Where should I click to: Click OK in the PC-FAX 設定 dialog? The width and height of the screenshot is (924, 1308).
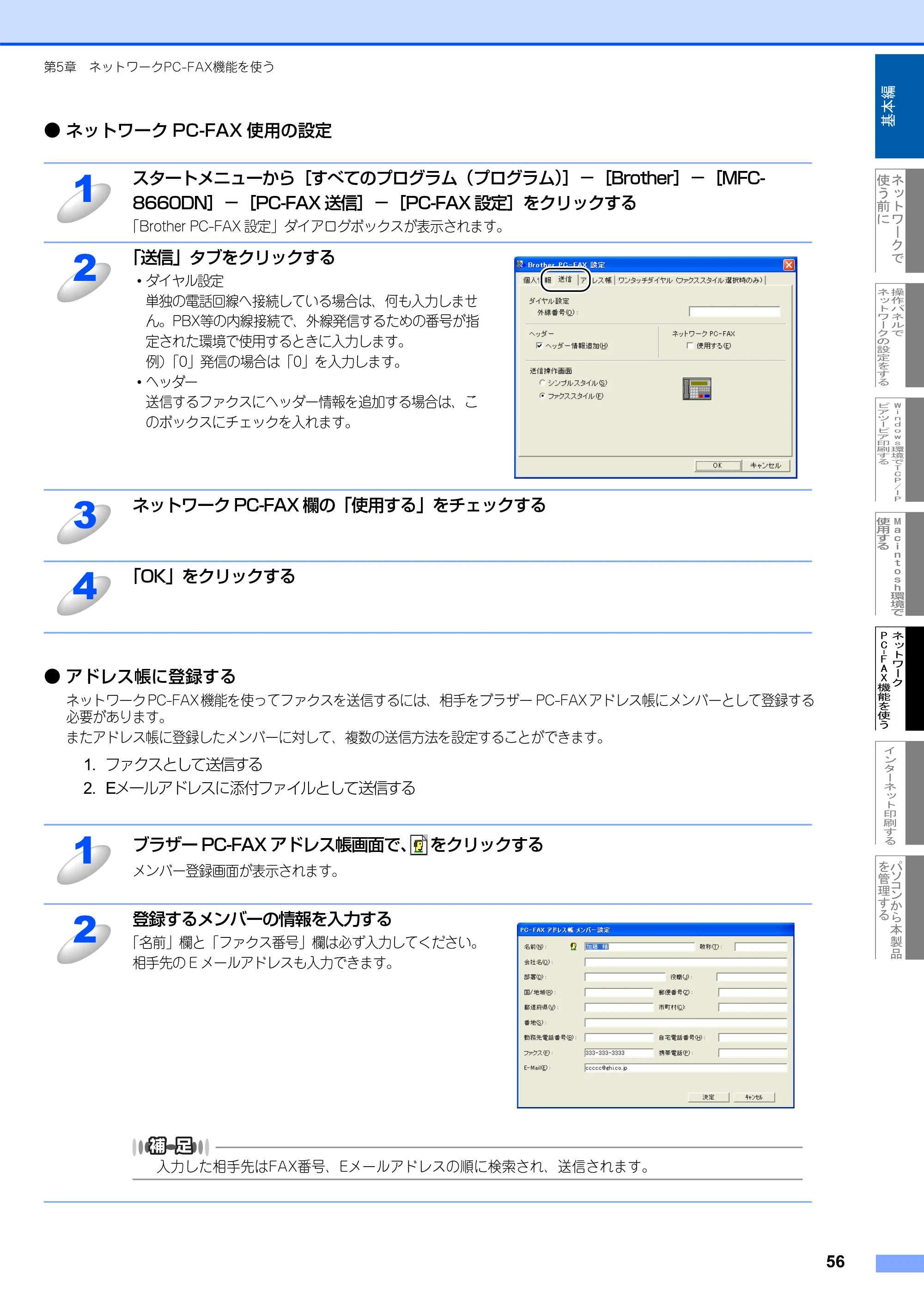coord(718,465)
